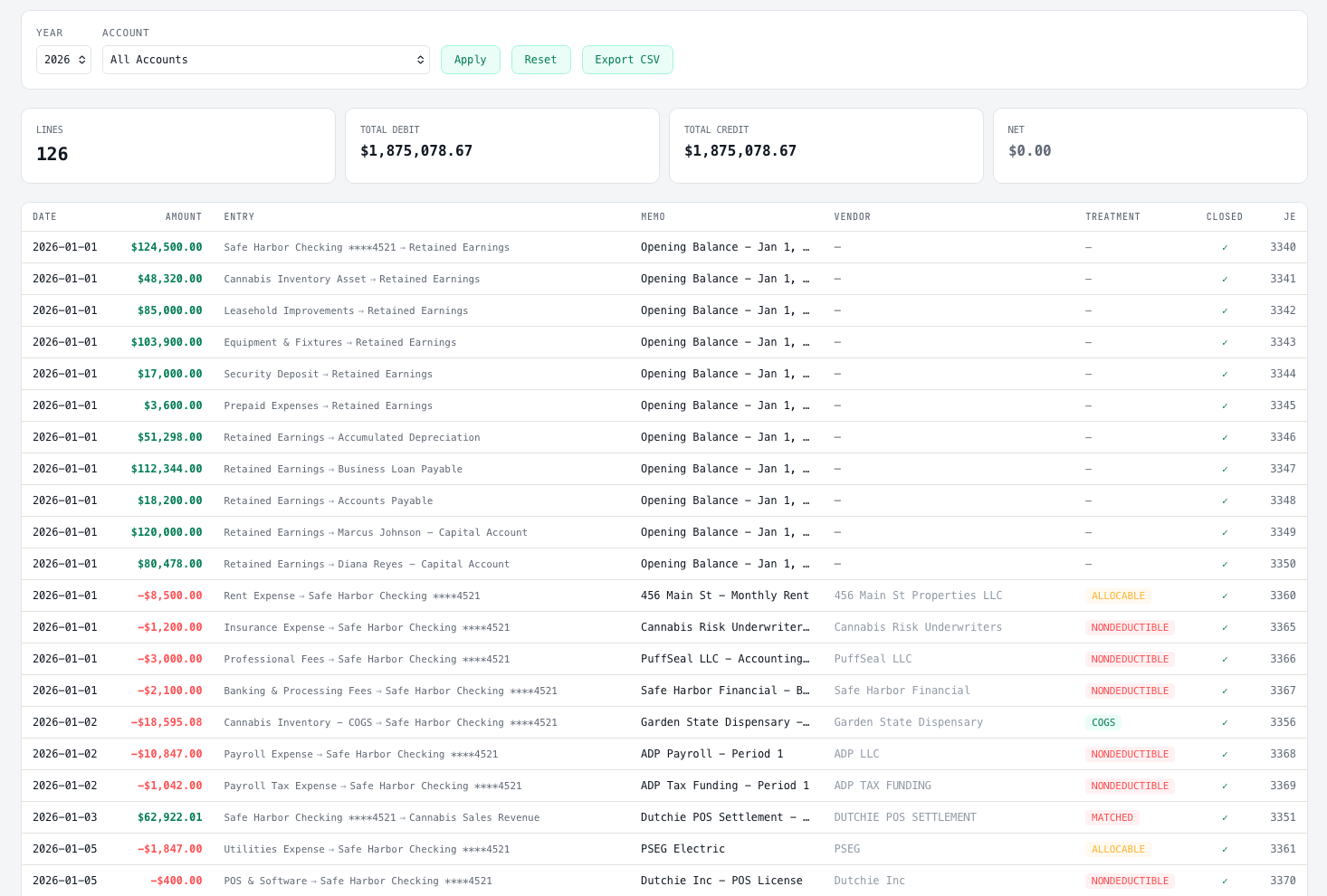Click the Net $0.00 summary card
1327x896 pixels.
1150,146
